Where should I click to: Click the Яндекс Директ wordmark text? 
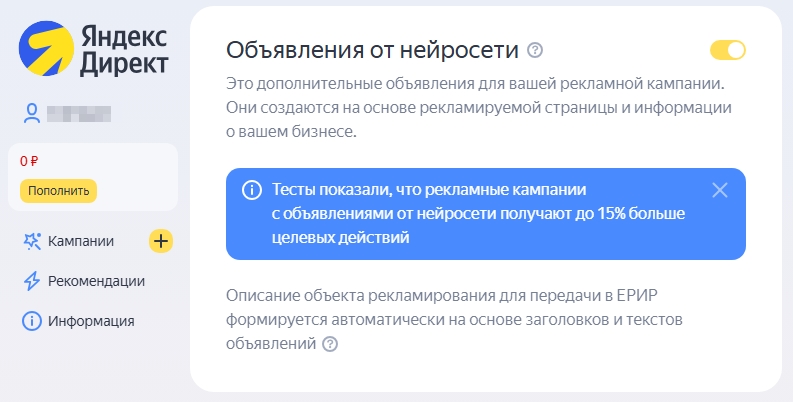pyautogui.click(x=124, y=50)
